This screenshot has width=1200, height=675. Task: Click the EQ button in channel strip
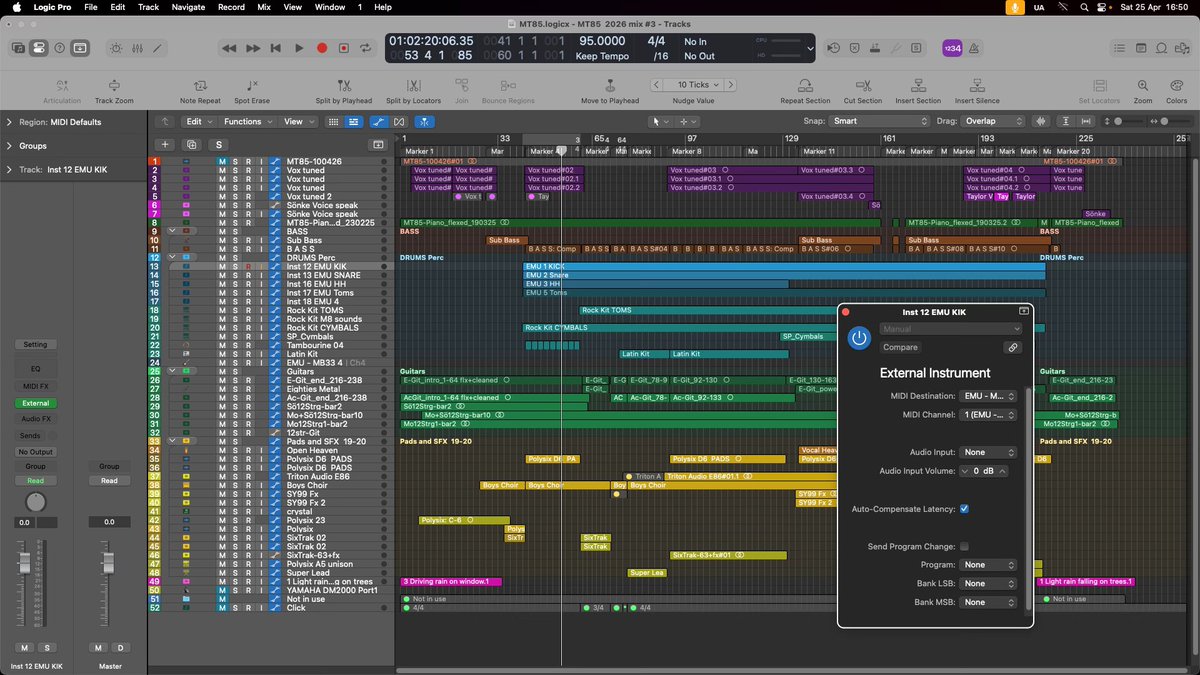(36, 369)
